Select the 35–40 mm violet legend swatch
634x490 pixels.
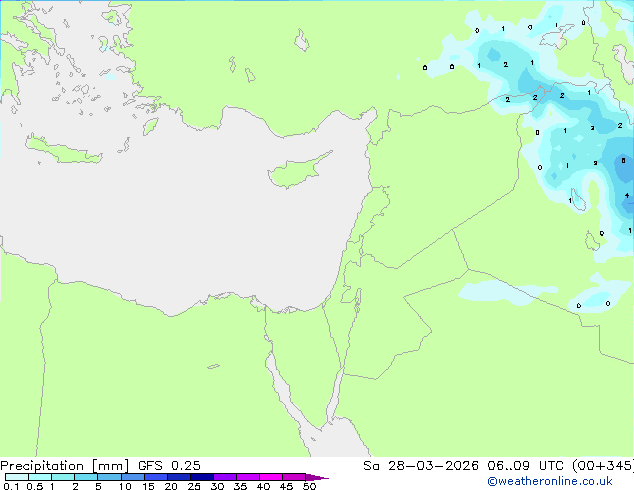click(248, 477)
